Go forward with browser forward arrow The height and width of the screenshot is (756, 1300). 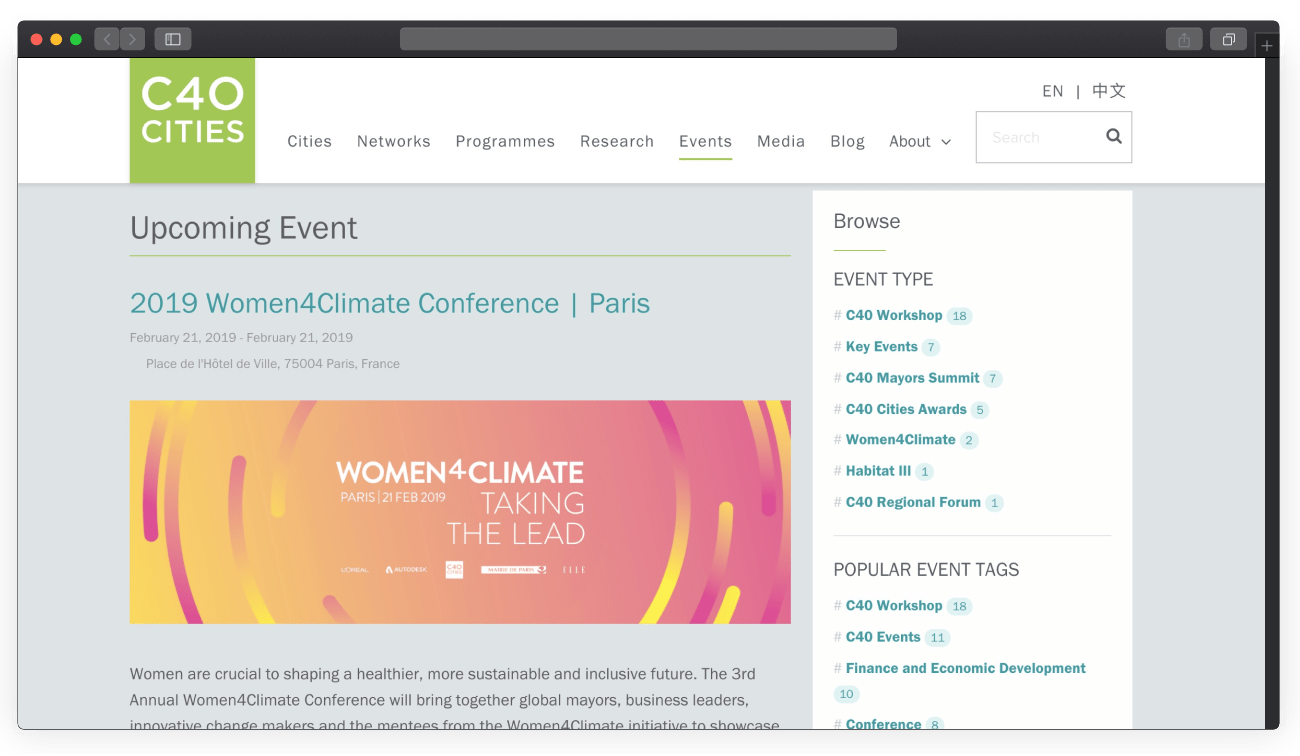(133, 39)
